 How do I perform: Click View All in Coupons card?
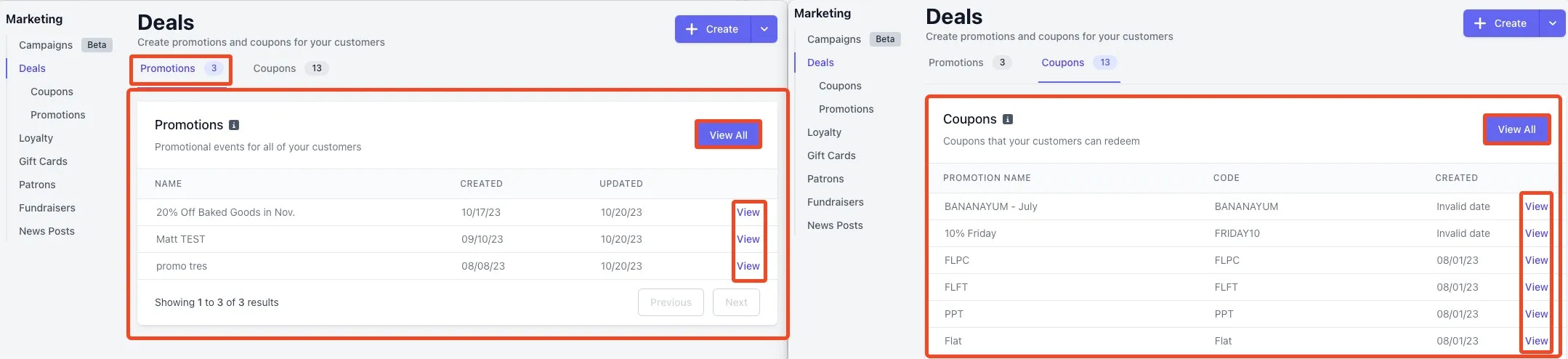point(1516,129)
